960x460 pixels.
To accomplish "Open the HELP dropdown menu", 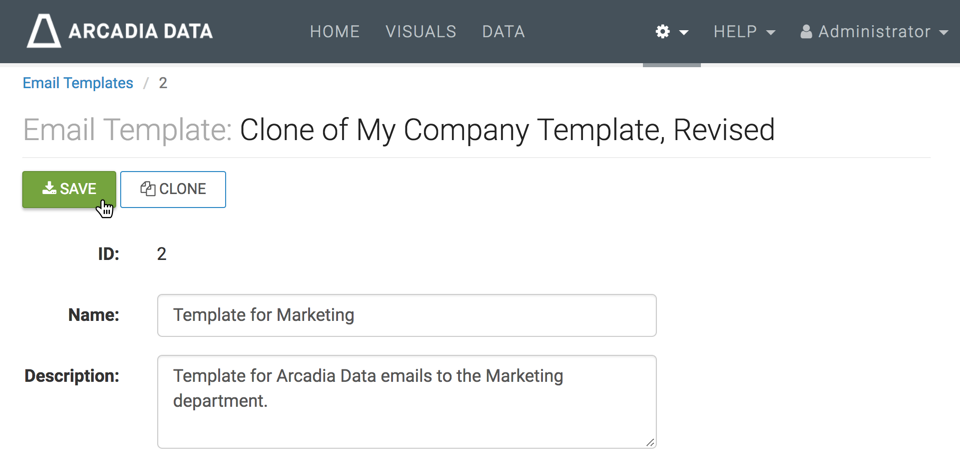I will pyautogui.click(x=744, y=32).
